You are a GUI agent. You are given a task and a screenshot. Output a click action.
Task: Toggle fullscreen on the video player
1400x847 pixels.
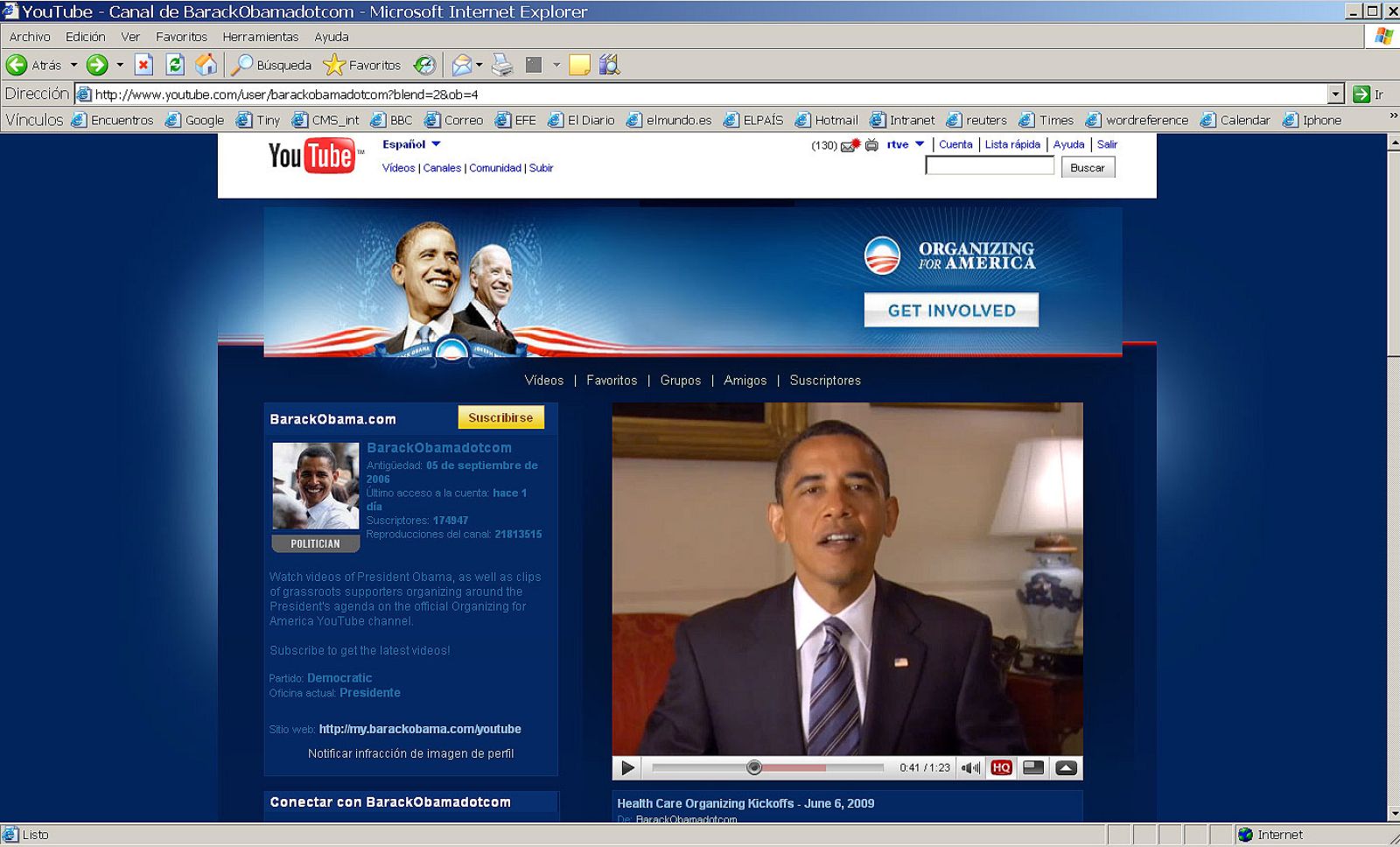click(1066, 767)
